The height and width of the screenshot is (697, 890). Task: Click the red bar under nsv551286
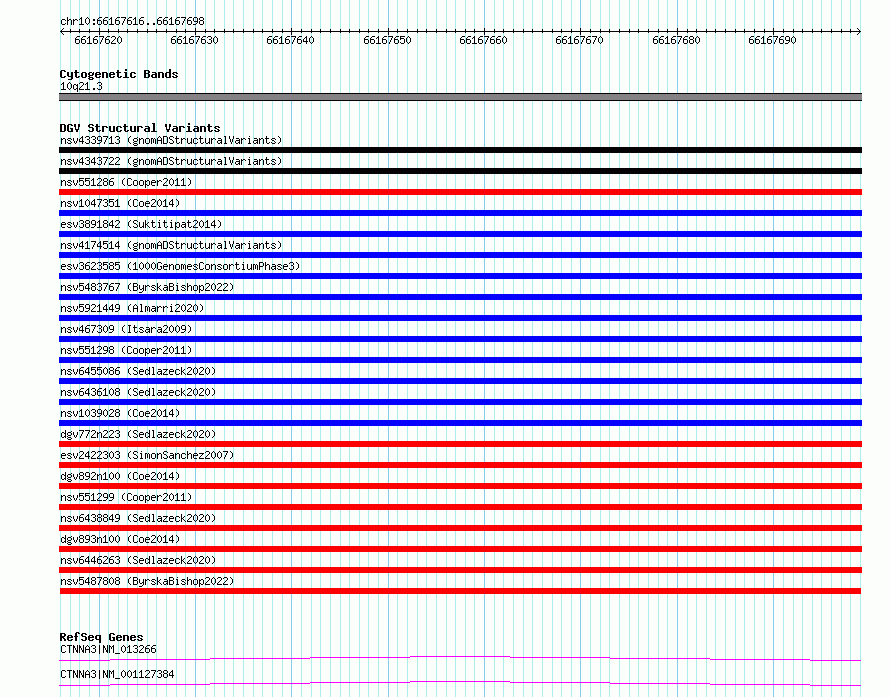[x=460, y=192]
